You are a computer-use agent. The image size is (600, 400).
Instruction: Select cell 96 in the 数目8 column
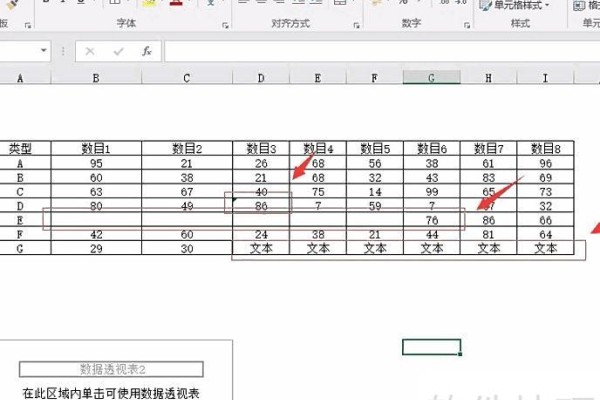(x=545, y=163)
